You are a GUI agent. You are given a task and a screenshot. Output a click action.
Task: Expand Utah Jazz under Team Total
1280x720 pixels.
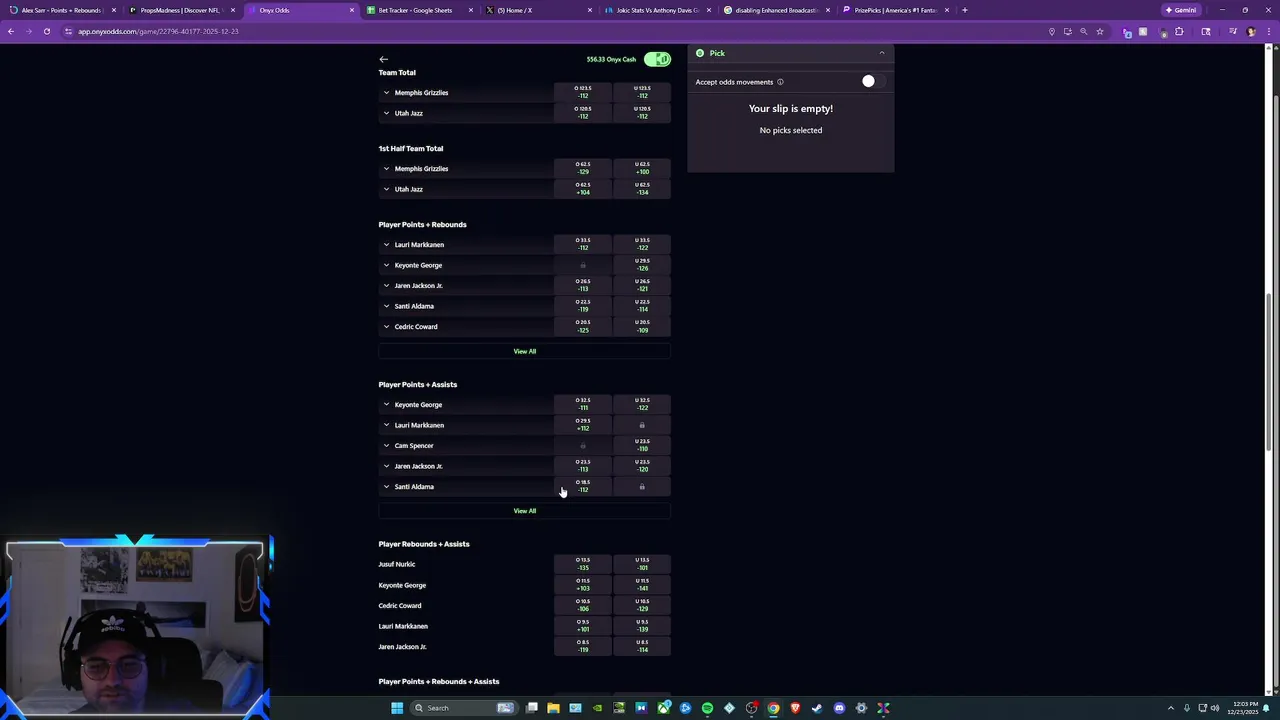386,113
